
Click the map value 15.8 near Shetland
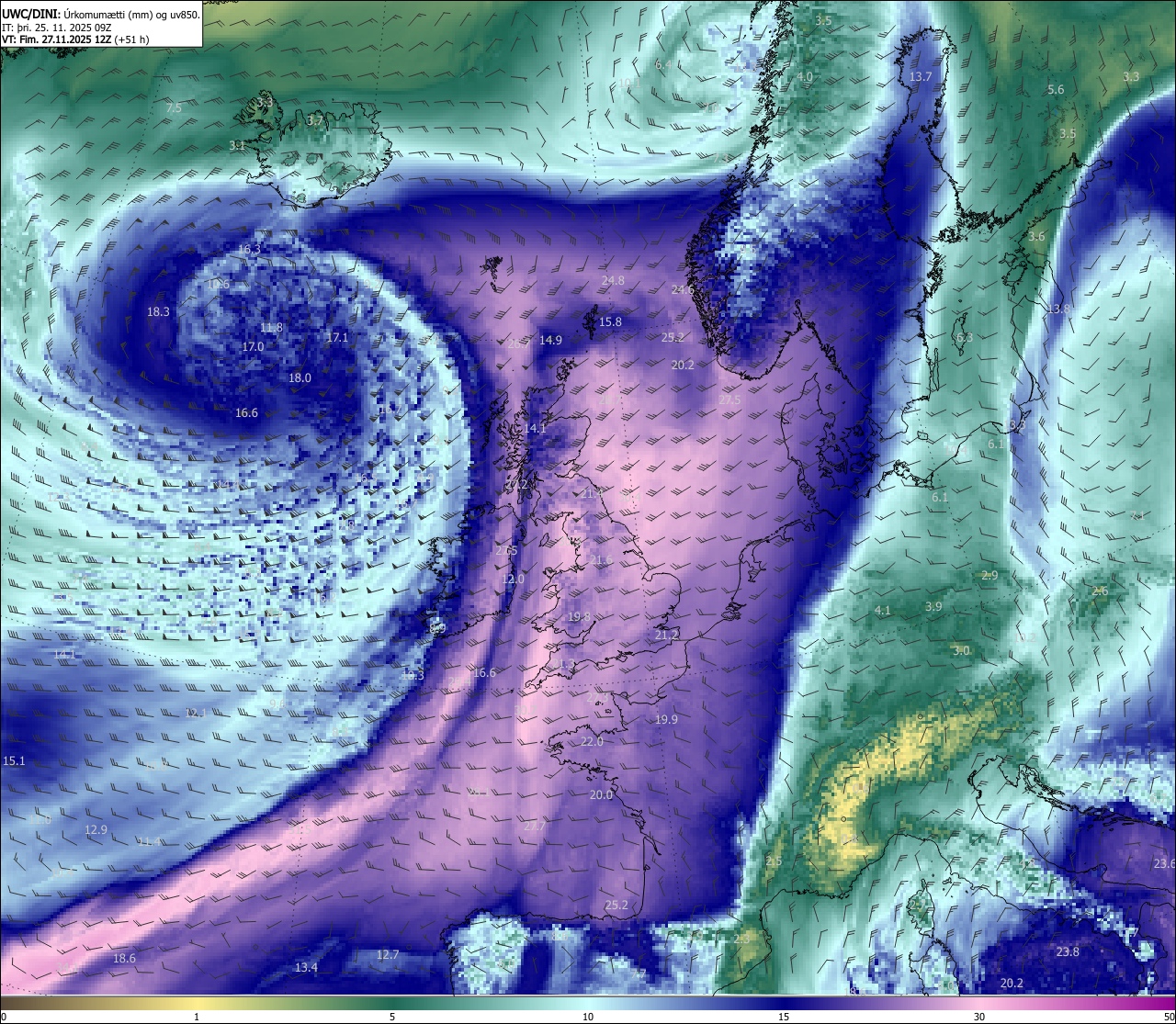pyautogui.click(x=610, y=321)
